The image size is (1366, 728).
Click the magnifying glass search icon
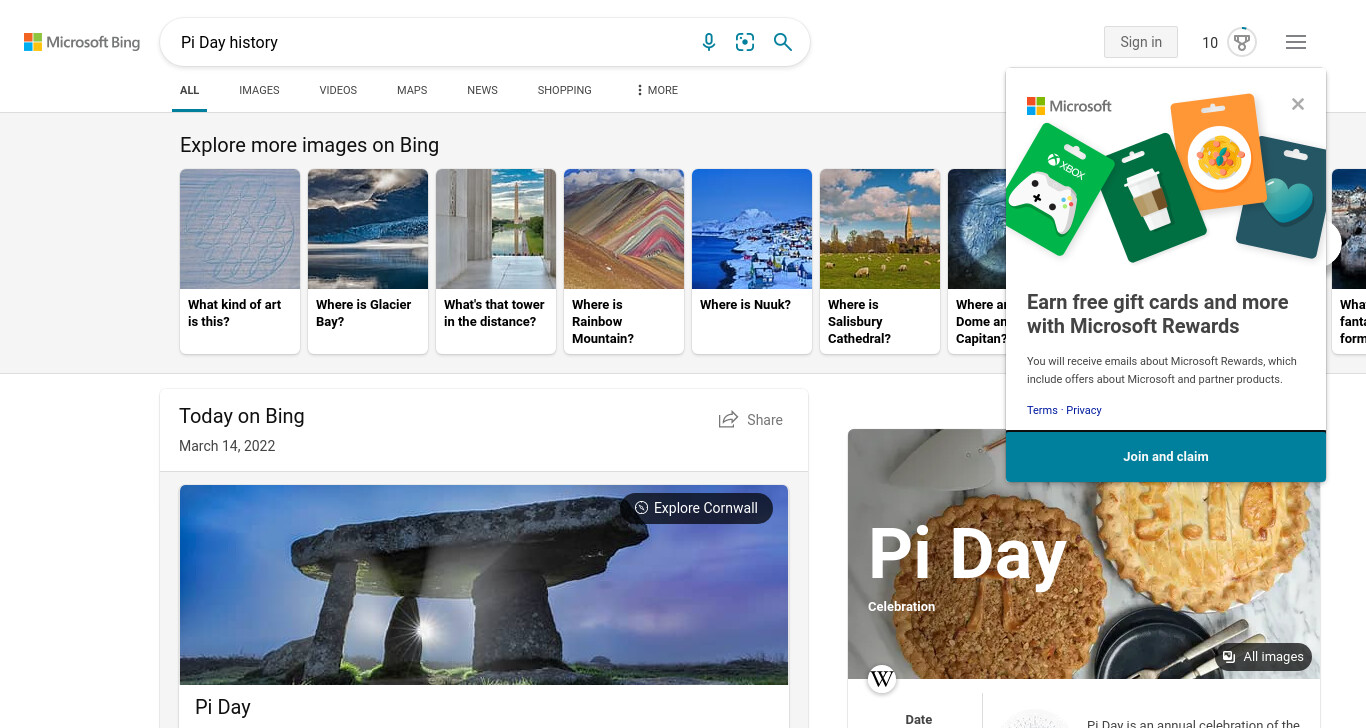click(x=783, y=42)
